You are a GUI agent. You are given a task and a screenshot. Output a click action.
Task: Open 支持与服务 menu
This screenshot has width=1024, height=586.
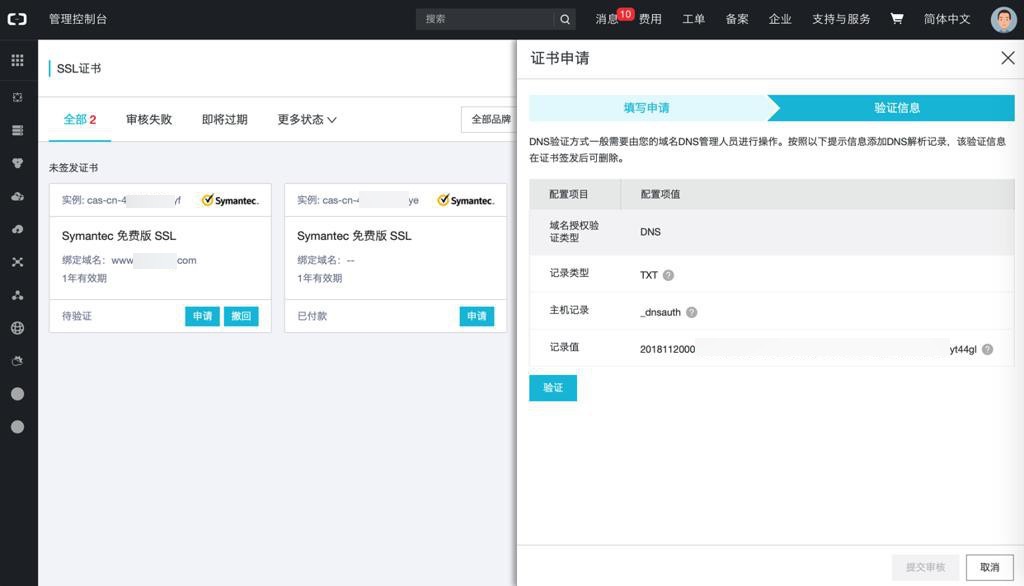point(841,19)
